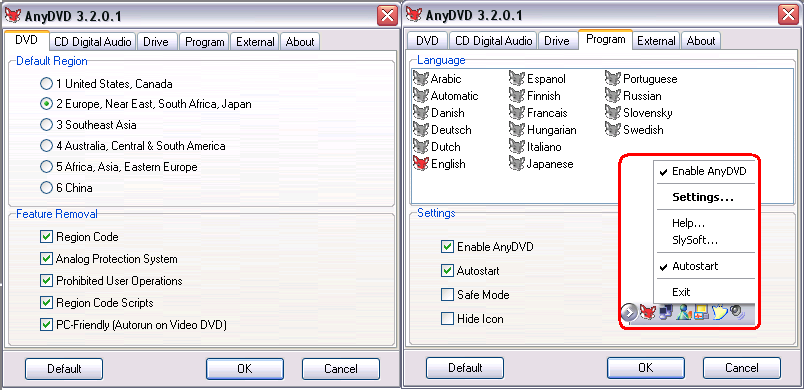Choose the Swedish language icon

tap(613, 130)
